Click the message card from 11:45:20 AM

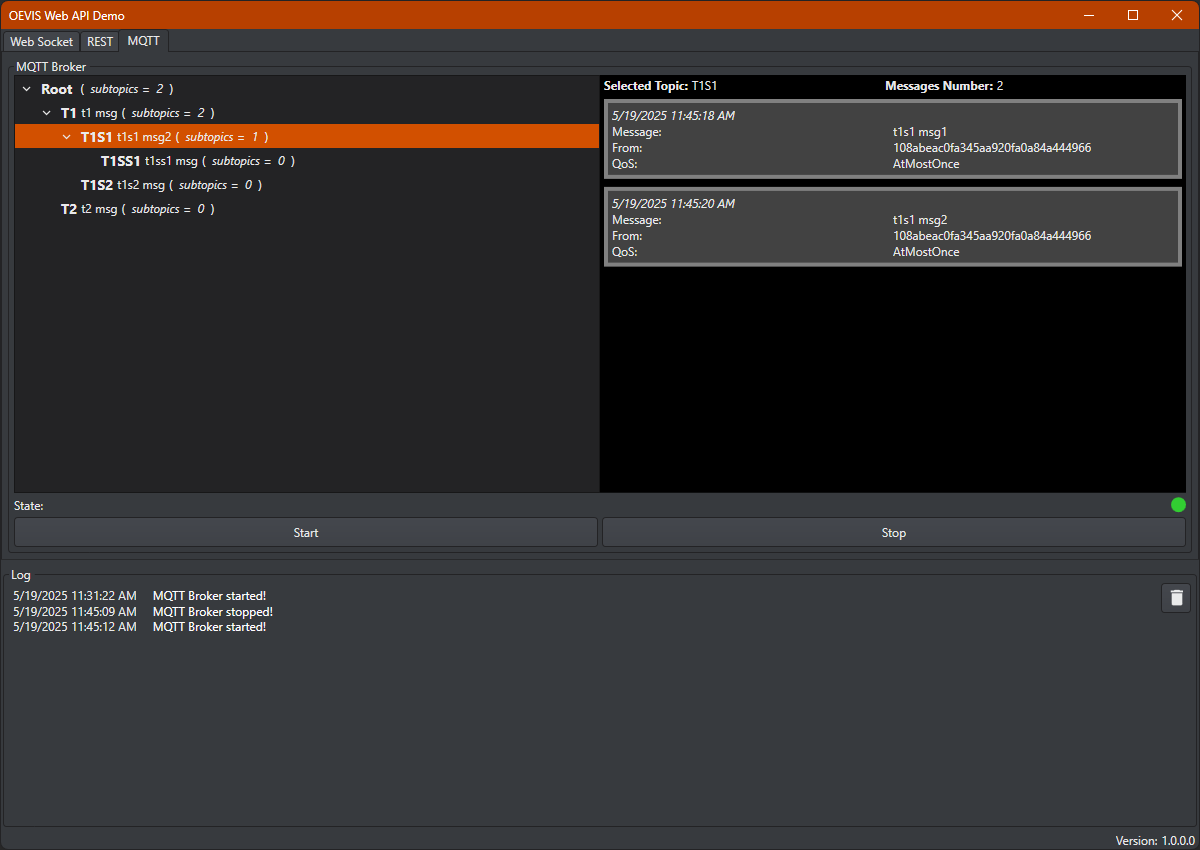coord(893,227)
